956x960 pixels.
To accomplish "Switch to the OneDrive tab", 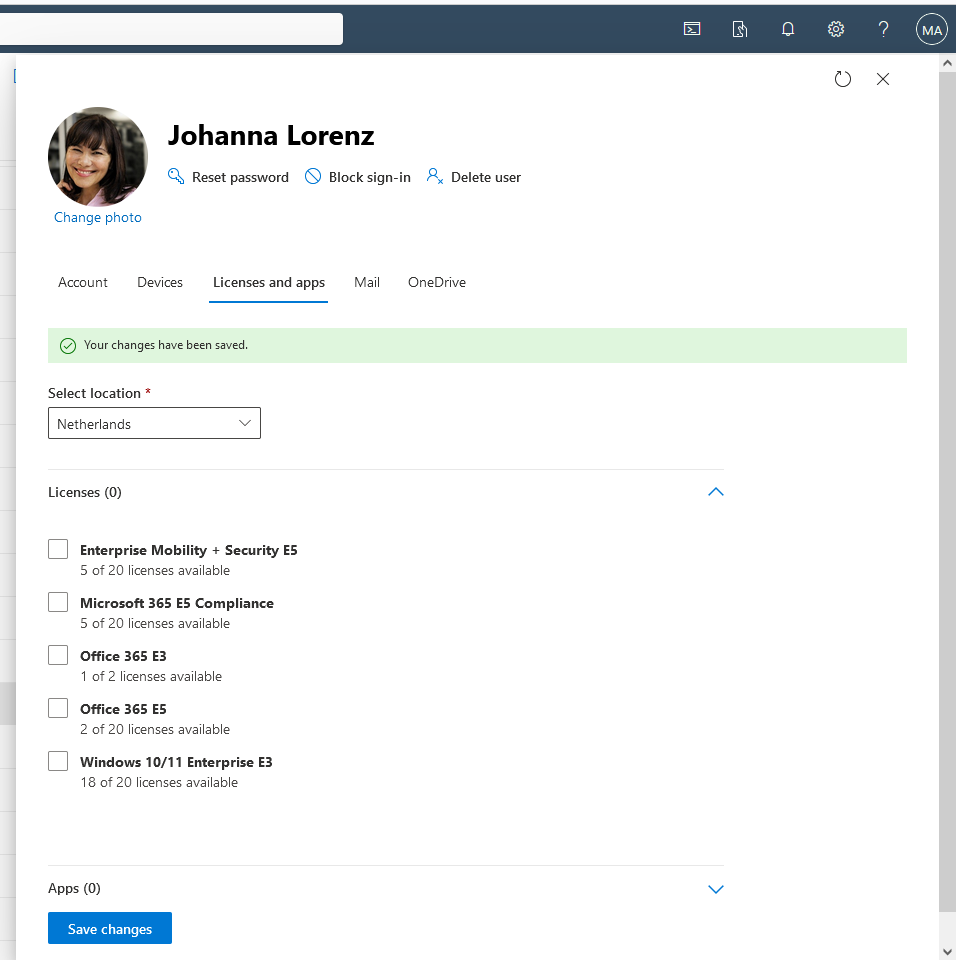I will coord(437,282).
